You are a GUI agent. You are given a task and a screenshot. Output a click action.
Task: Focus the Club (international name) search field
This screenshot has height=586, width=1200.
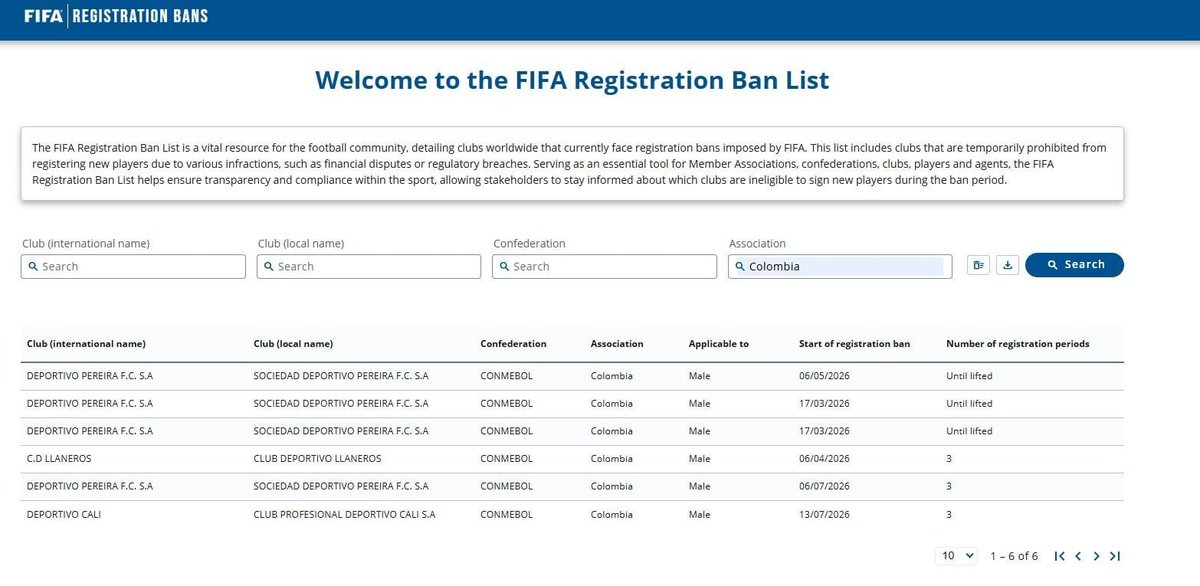coord(133,266)
